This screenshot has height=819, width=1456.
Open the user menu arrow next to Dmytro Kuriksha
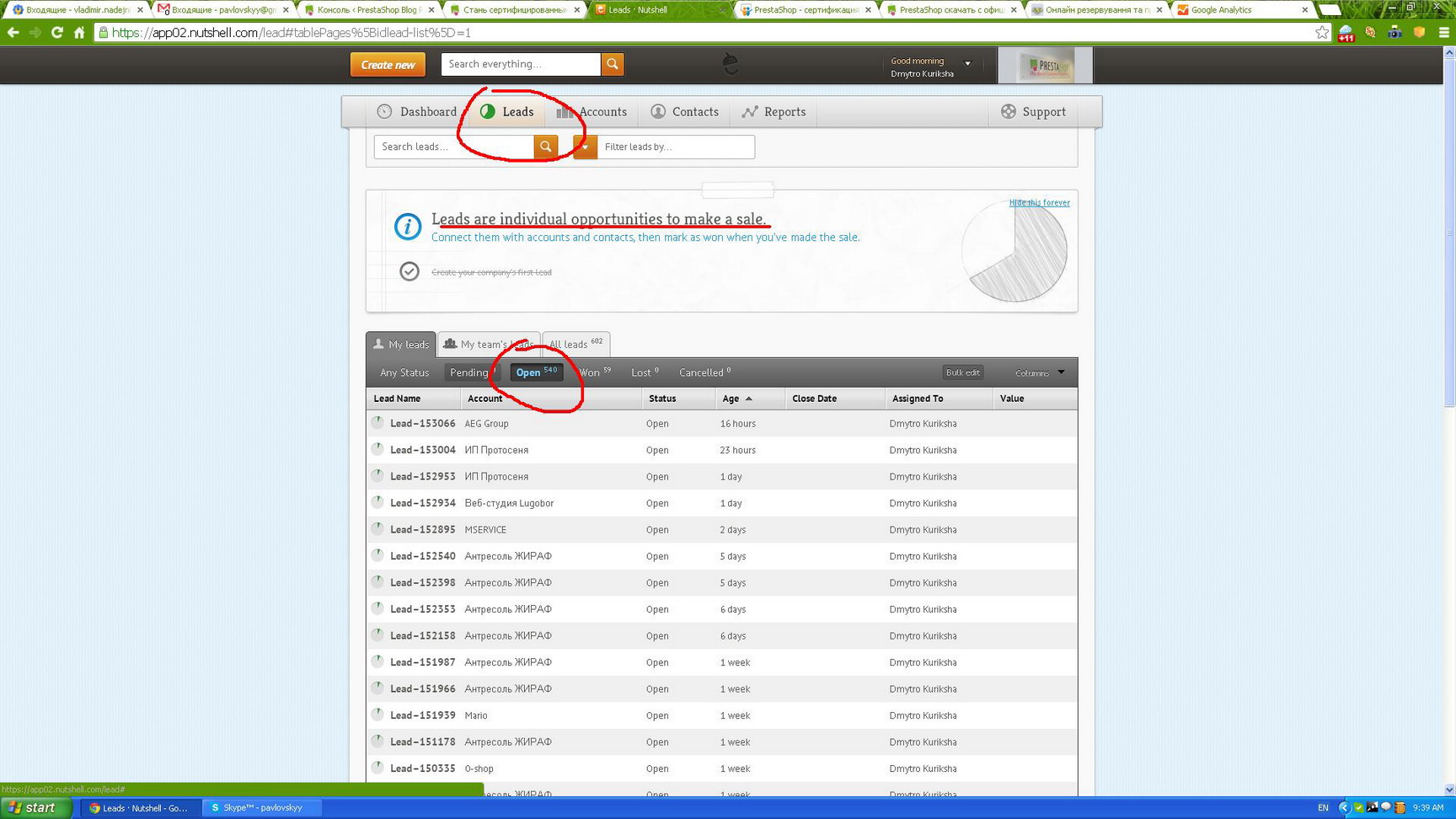967,63
